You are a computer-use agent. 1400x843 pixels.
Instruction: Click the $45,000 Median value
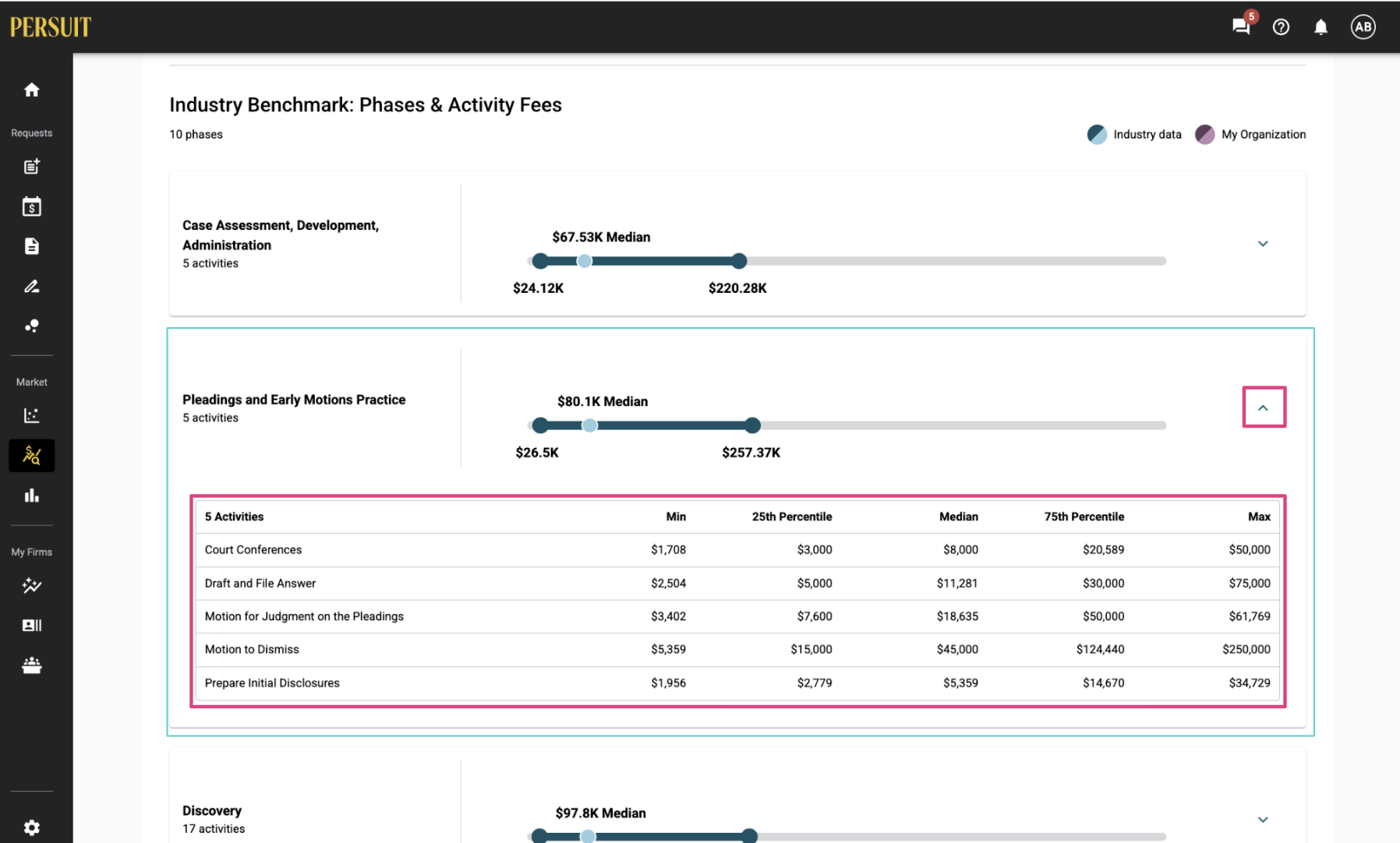click(x=957, y=650)
